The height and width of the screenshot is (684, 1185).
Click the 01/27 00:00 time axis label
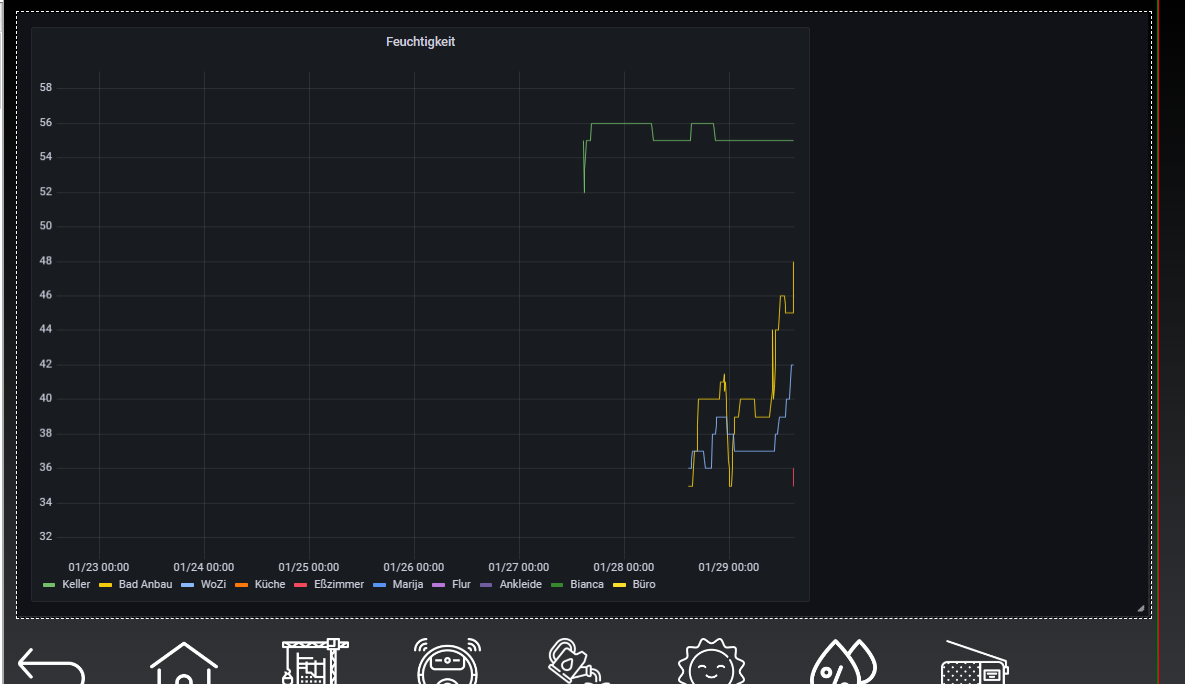[x=518, y=568]
